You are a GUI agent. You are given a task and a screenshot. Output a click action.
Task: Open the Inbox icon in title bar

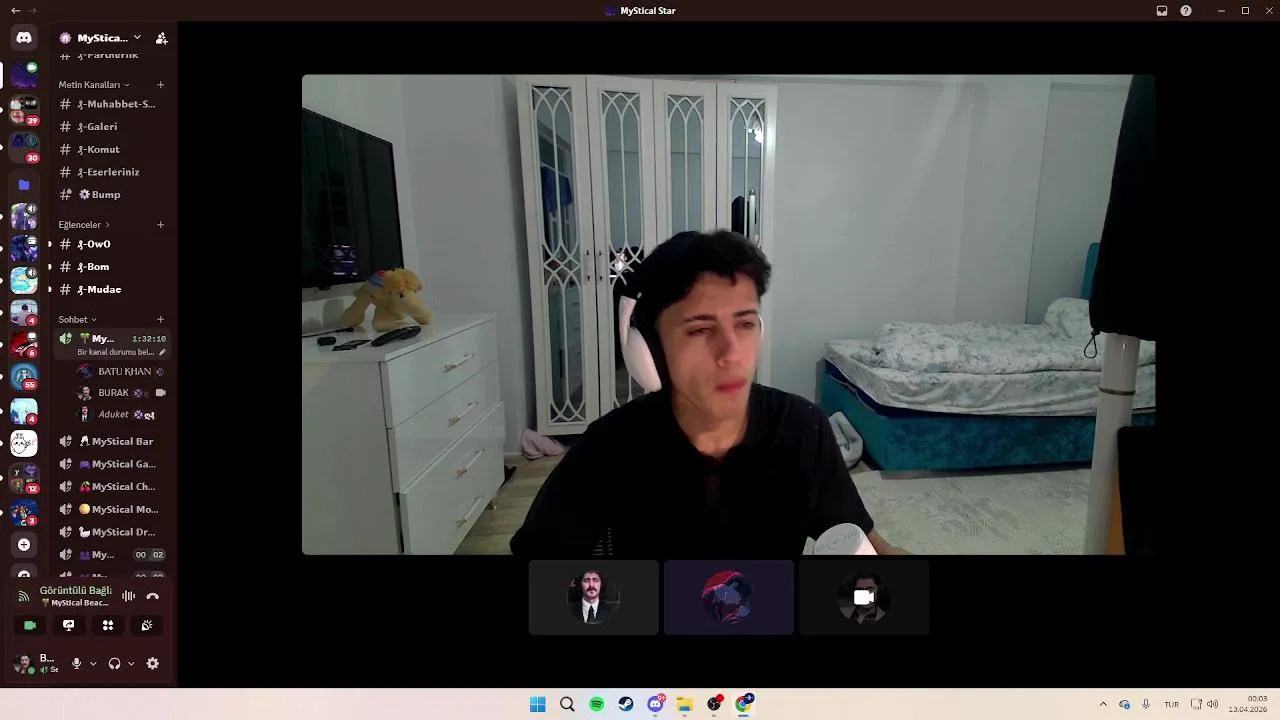point(1162,11)
